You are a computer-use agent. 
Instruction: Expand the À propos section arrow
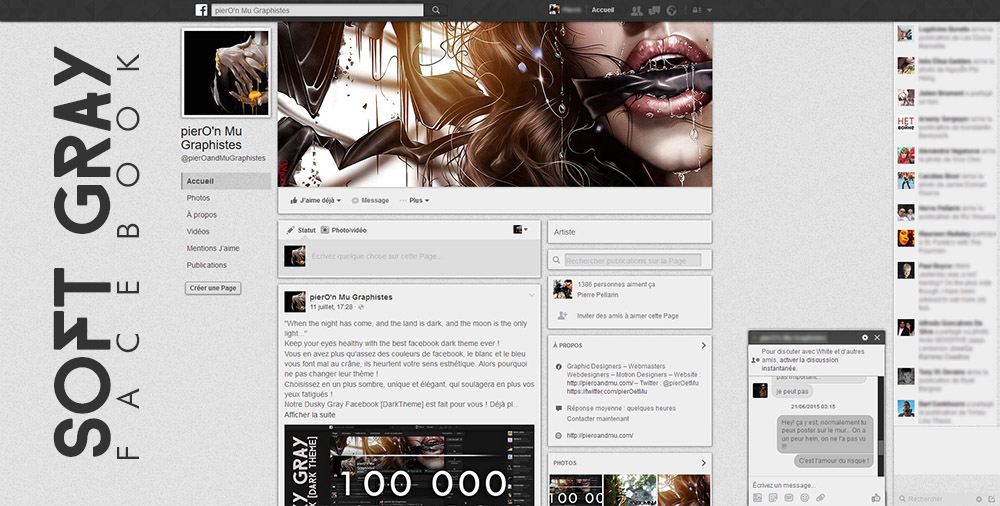pyautogui.click(x=703, y=345)
